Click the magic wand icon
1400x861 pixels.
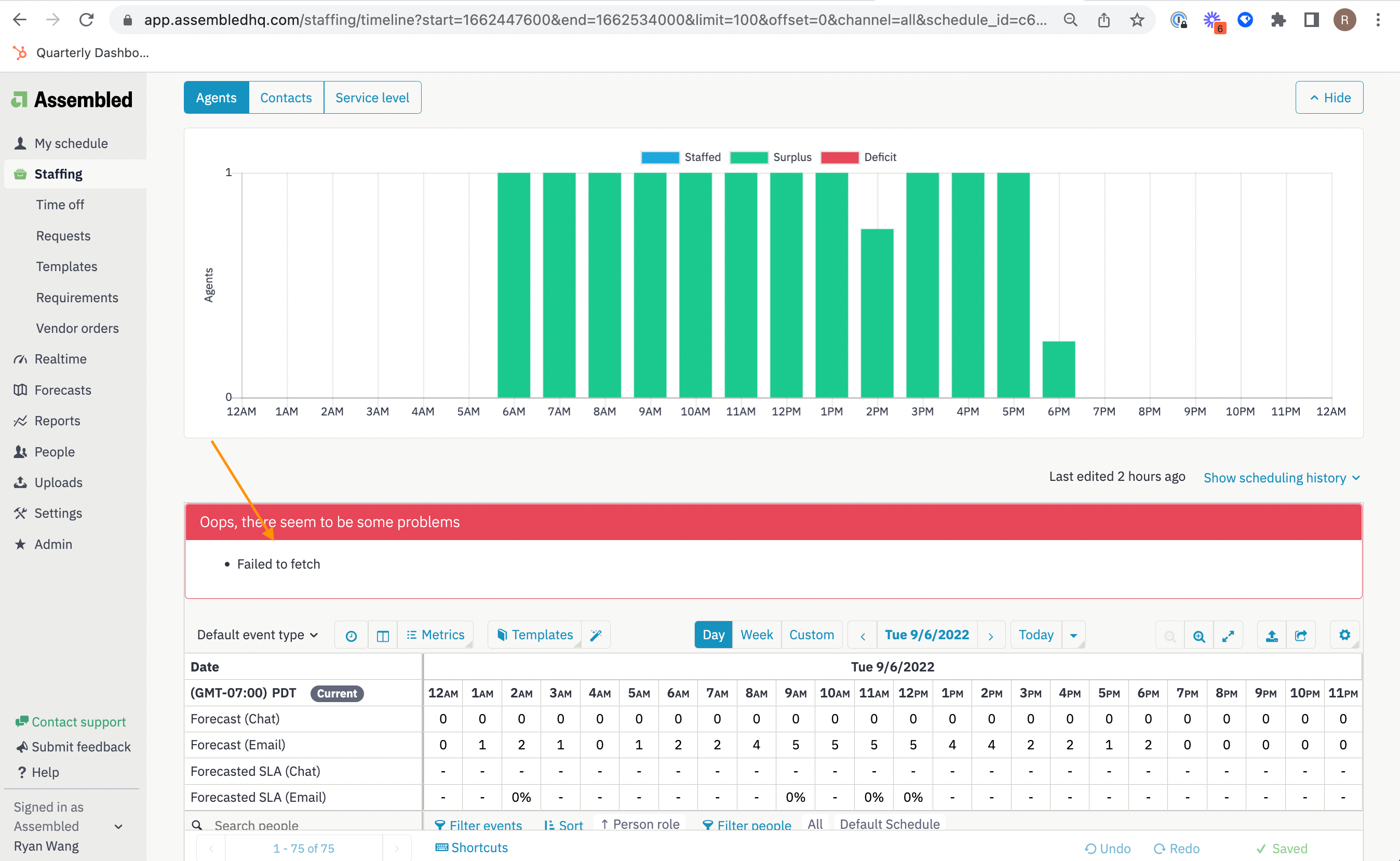(x=596, y=636)
